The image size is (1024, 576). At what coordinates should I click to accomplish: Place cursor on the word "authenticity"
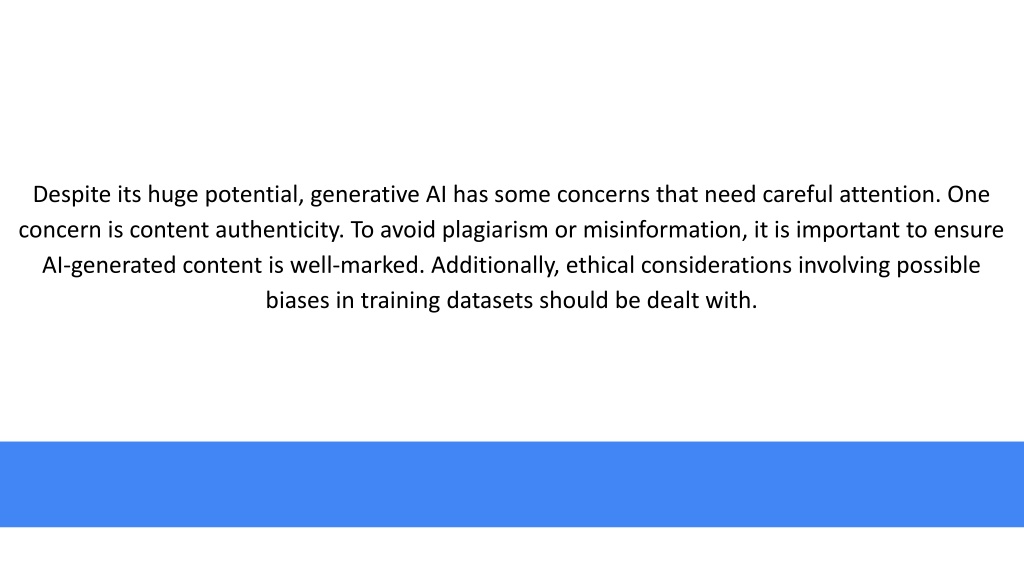pyautogui.click(x=280, y=230)
